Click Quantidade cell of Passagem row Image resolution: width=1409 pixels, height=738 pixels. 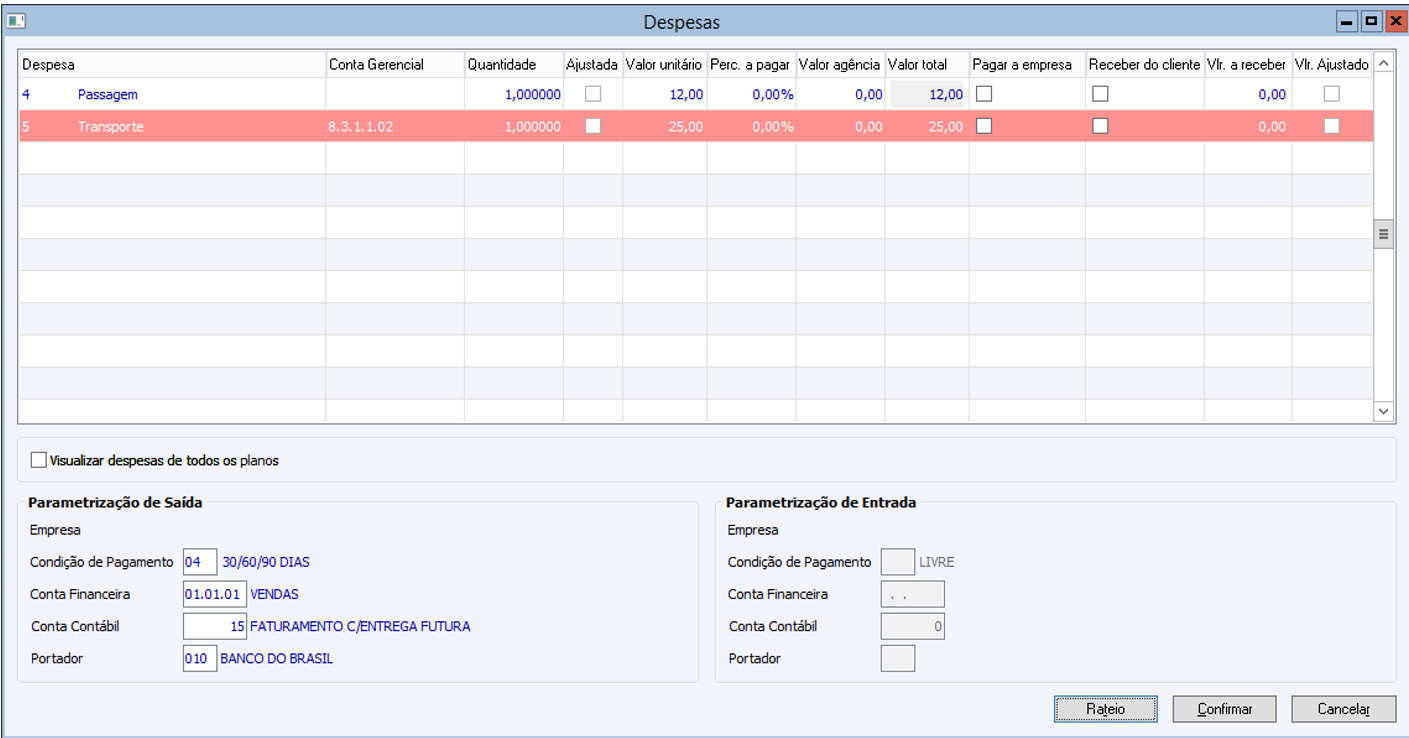[513, 94]
